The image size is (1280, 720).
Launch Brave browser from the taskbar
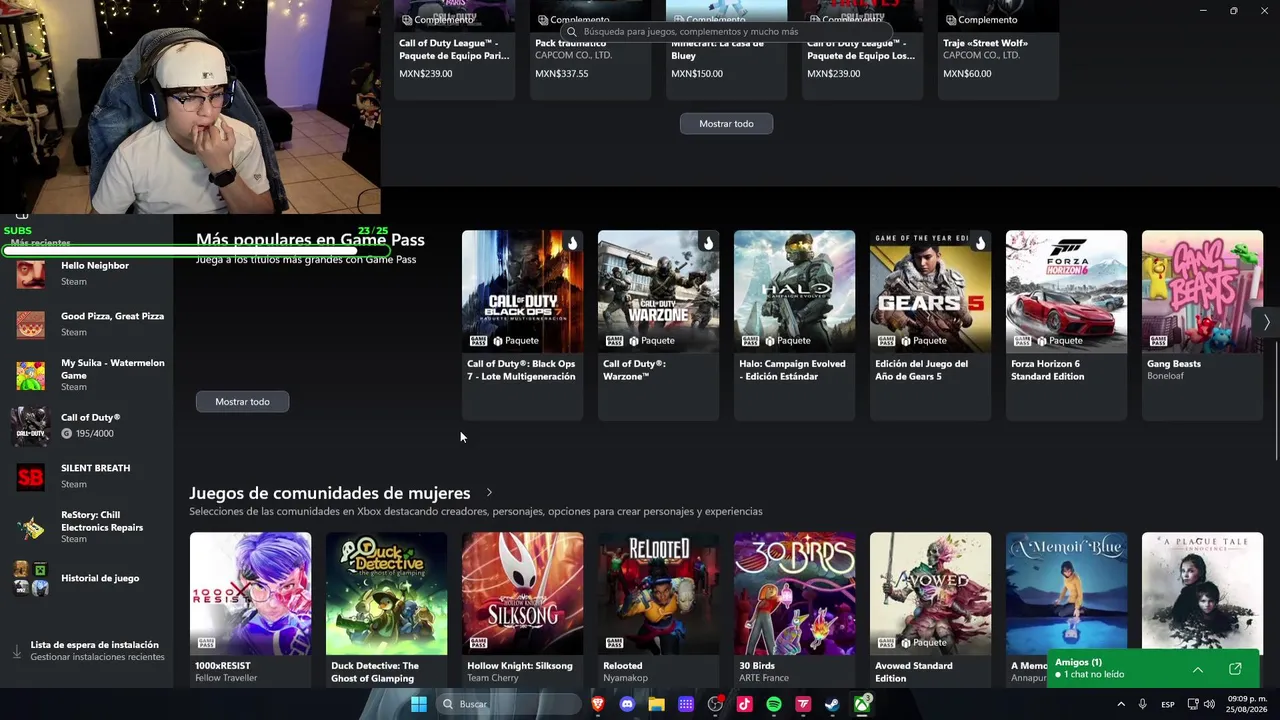coord(598,704)
